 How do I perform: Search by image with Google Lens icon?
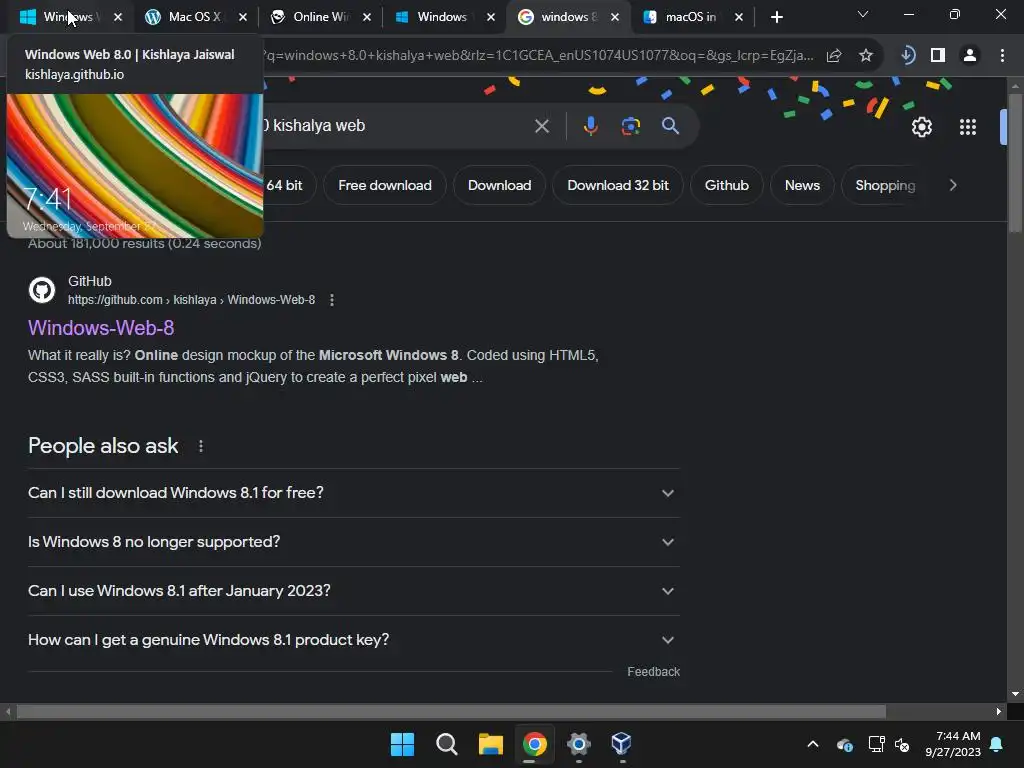631,126
